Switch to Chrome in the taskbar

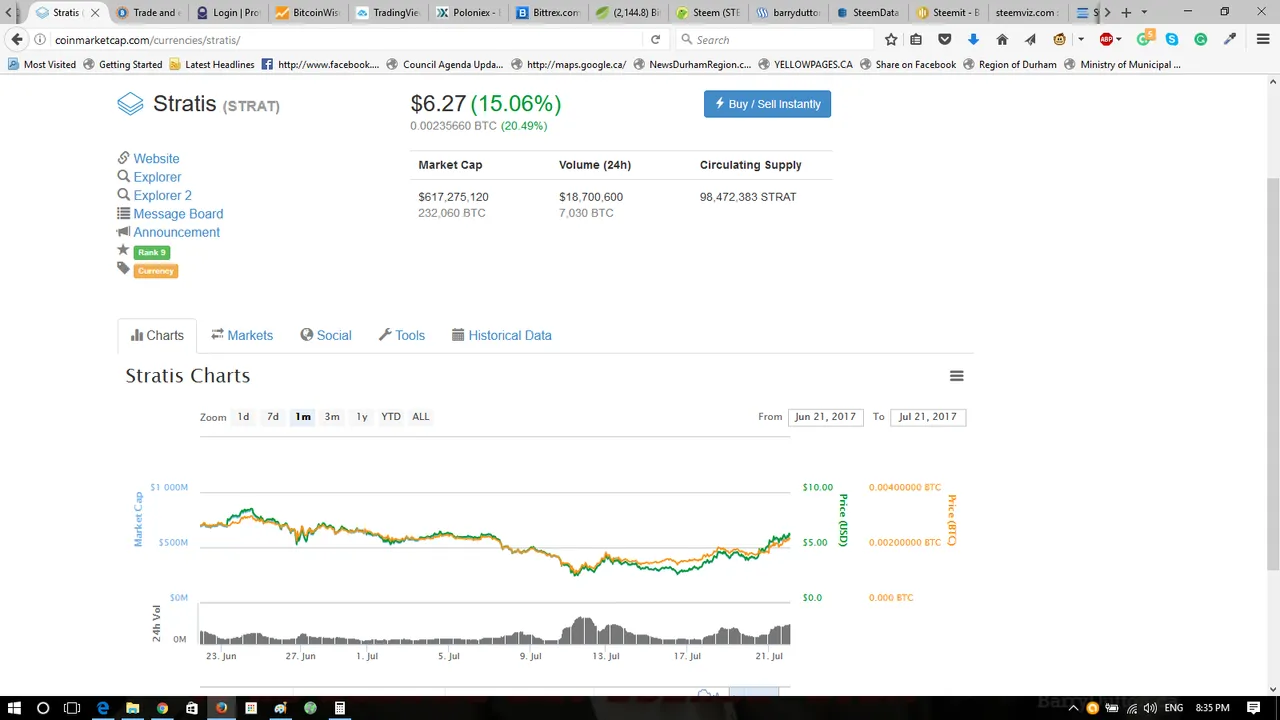pos(162,708)
